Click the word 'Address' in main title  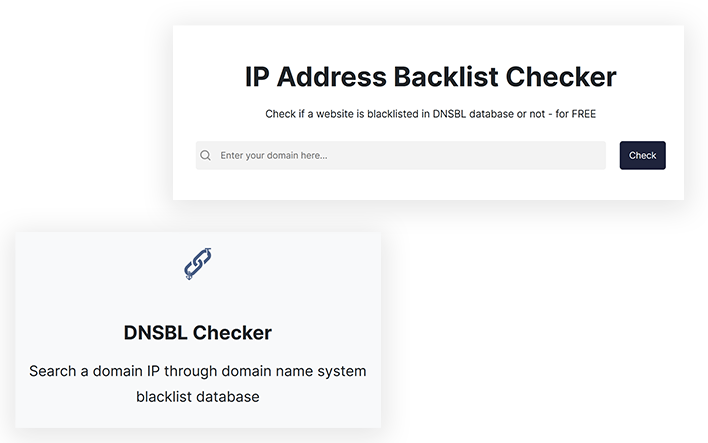(332, 77)
